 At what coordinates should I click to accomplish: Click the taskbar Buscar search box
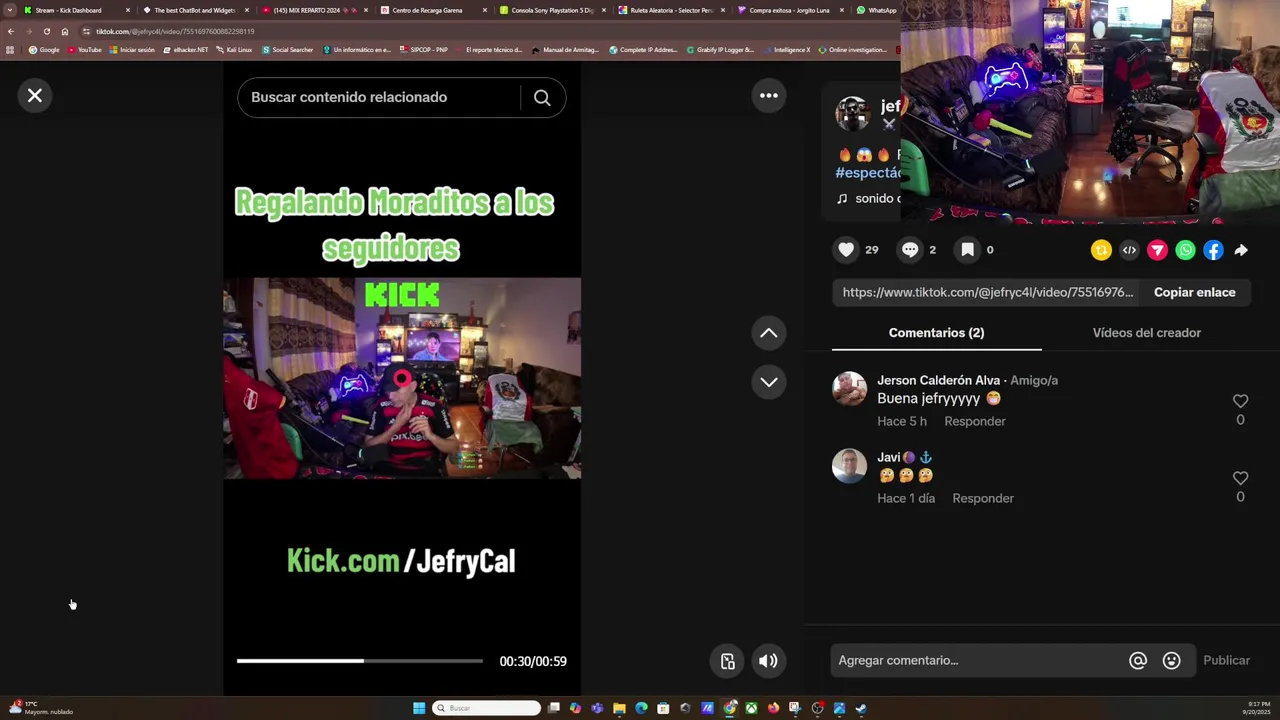487,708
